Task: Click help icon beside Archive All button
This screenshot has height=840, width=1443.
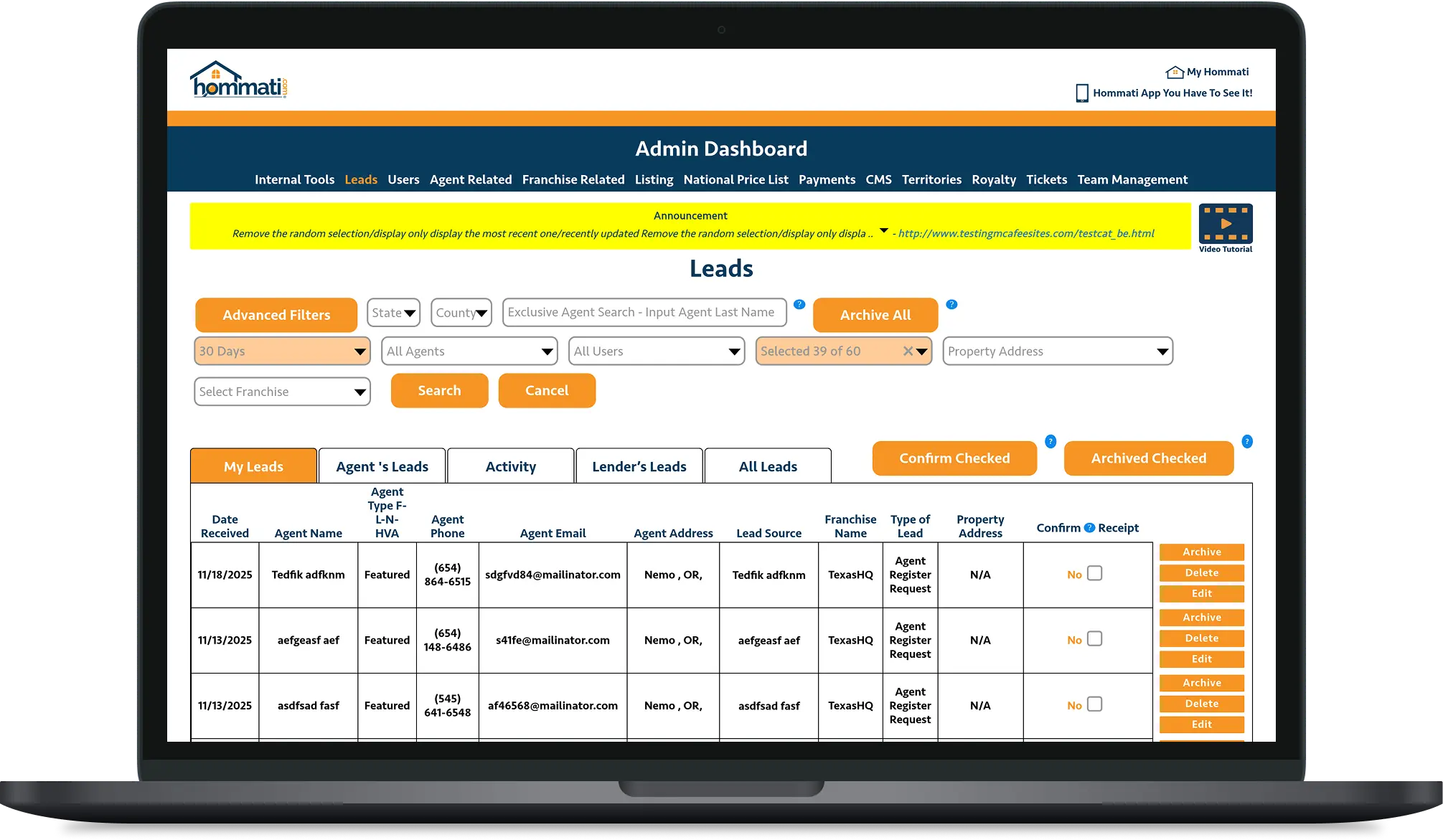Action: click(951, 304)
